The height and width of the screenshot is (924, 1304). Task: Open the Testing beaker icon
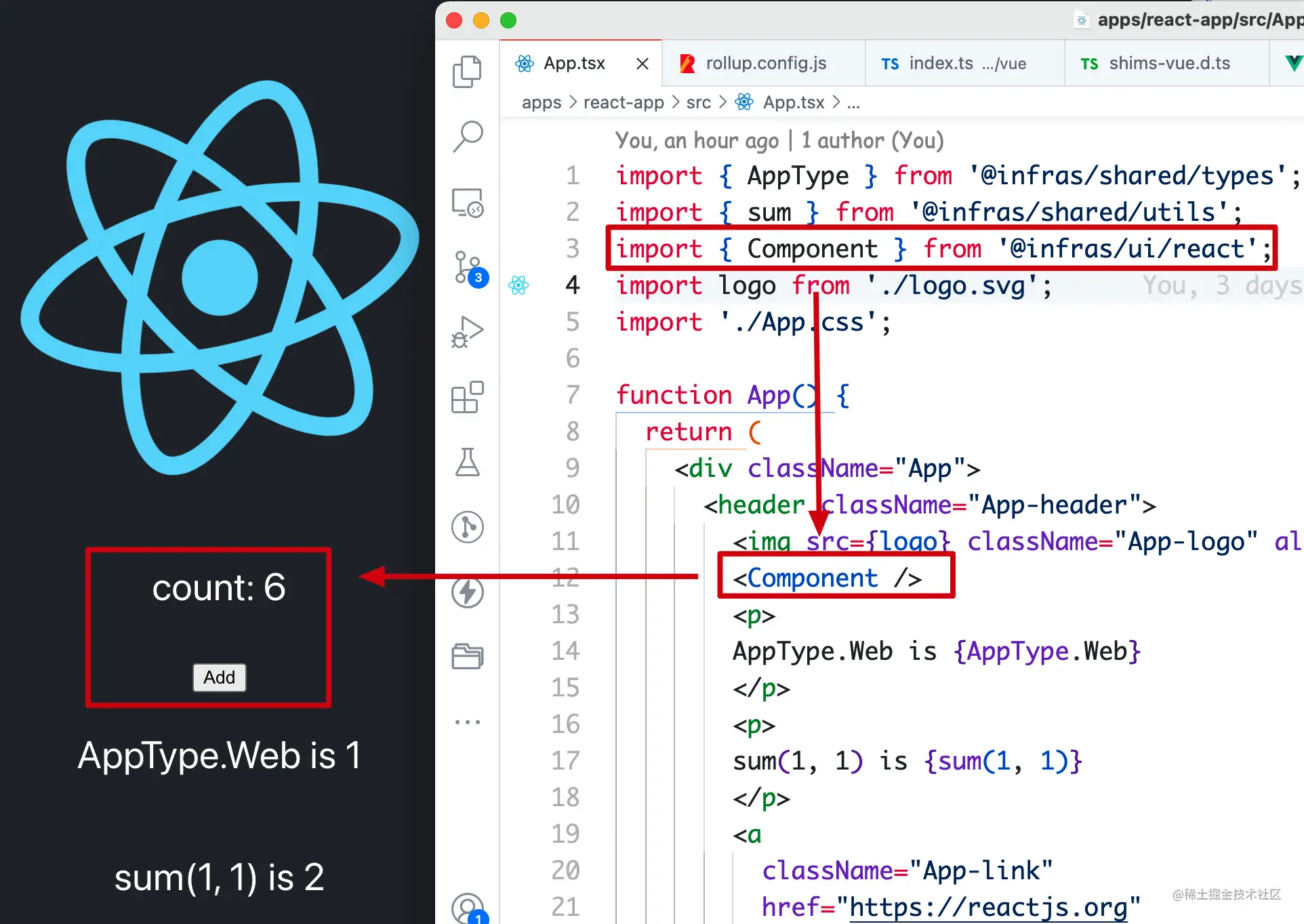pyautogui.click(x=467, y=462)
